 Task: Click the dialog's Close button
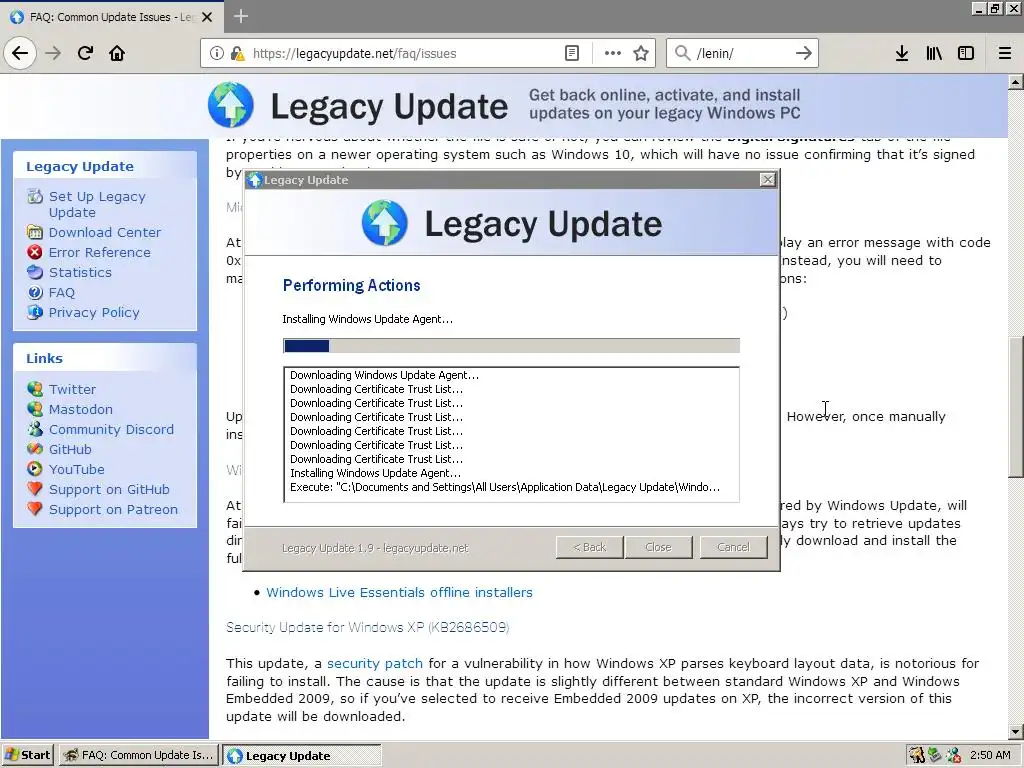pos(658,547)
